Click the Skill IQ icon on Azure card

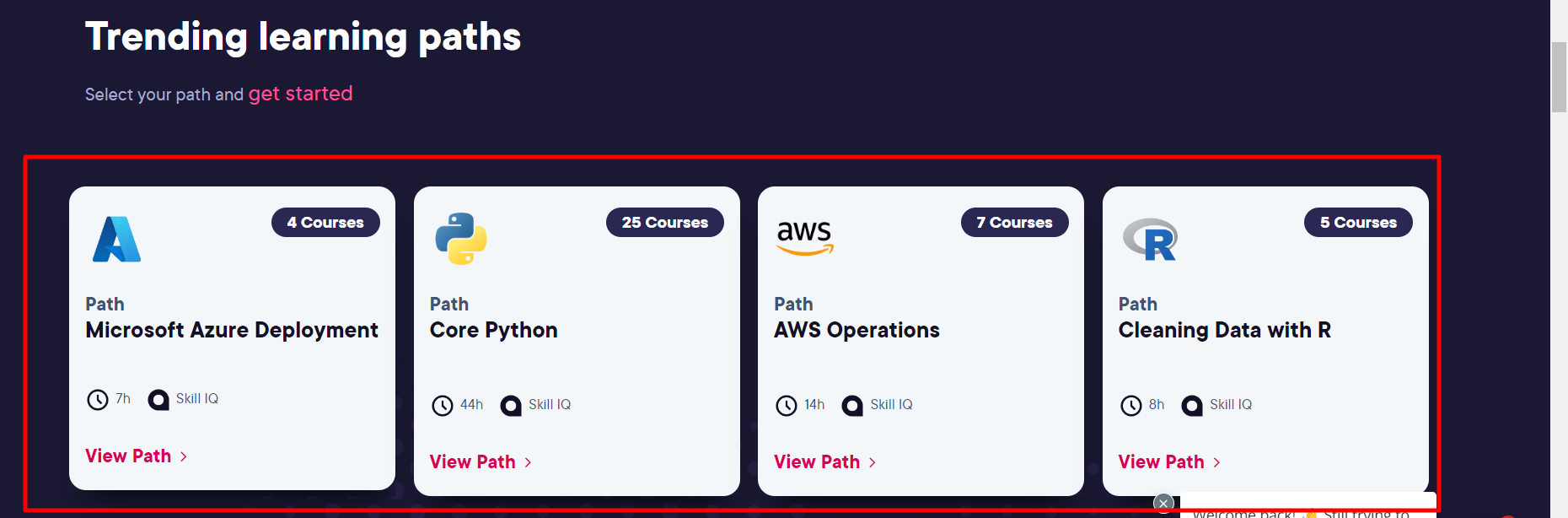(x=158, y=399)
